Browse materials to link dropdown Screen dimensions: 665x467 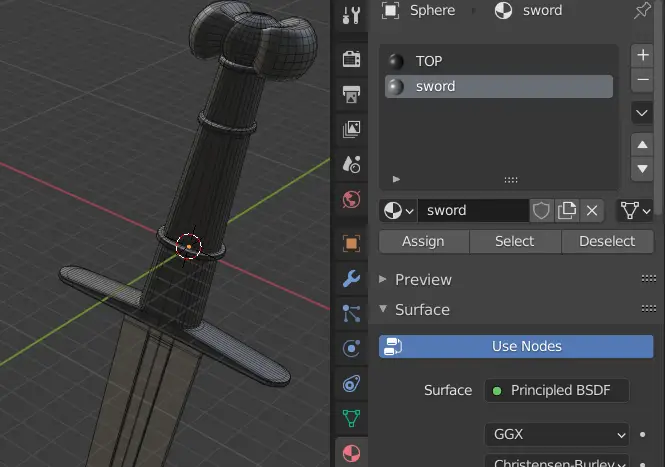(398, 210)
